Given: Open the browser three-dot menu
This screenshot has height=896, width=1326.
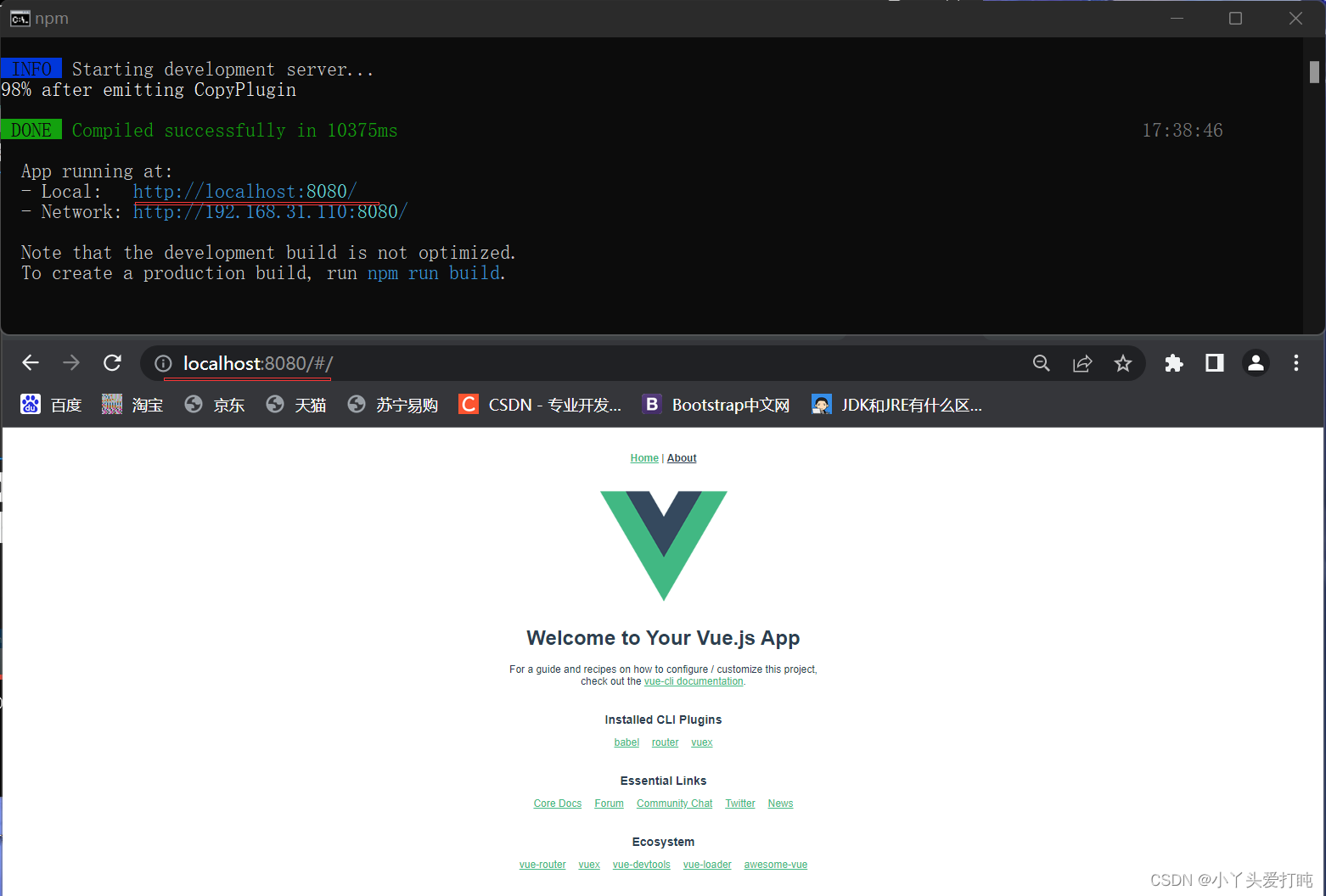Looking at the screenshot, I should pos(1296,363).
